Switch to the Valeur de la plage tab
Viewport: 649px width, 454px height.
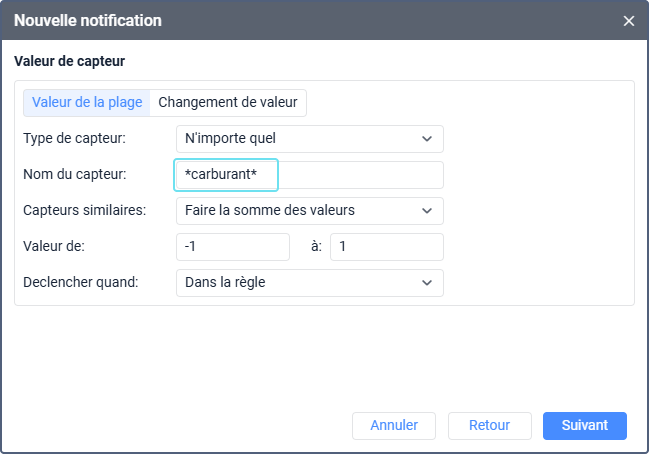(x=88, y=103)
